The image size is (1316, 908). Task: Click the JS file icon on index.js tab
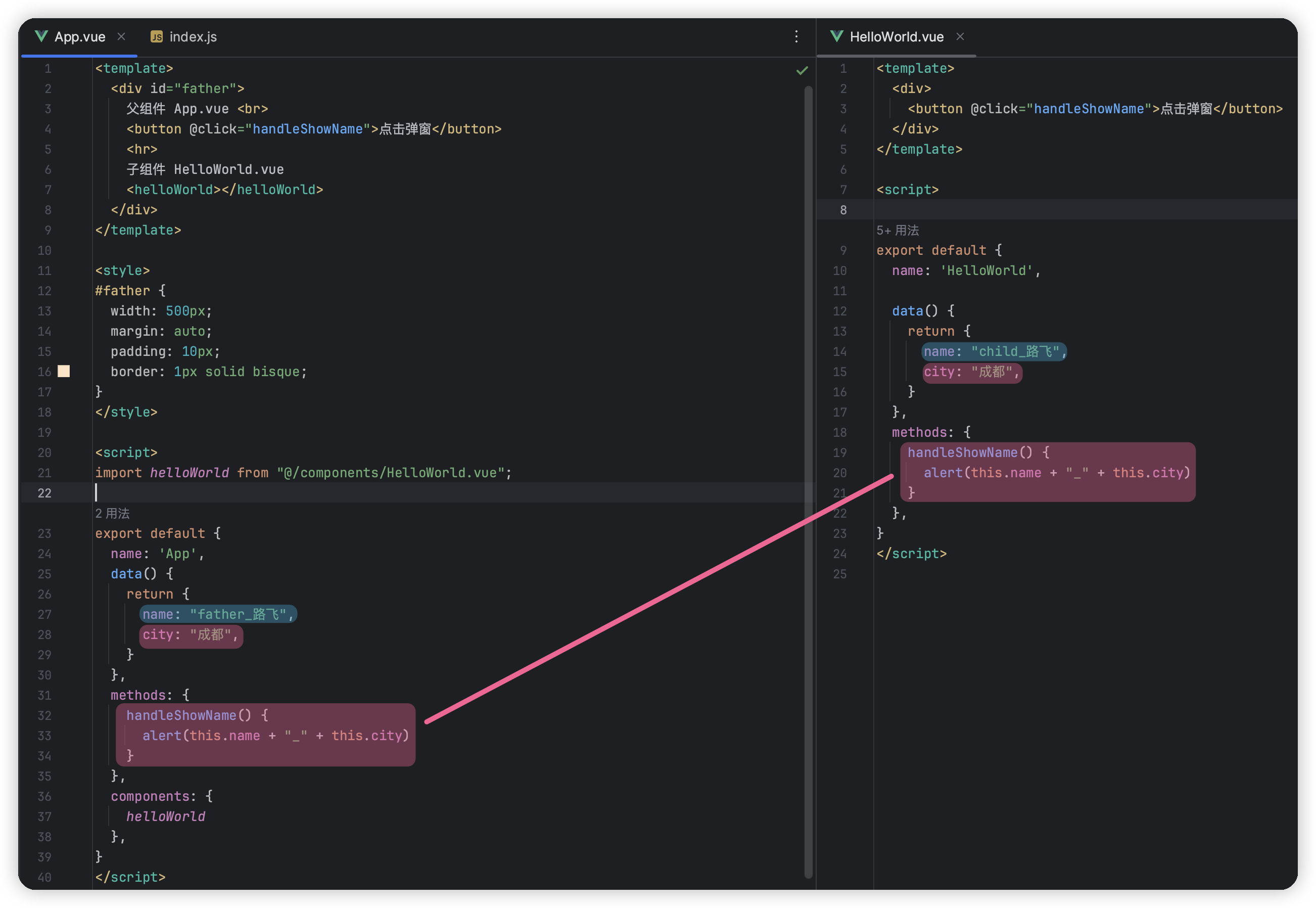[x=156, y=37]
